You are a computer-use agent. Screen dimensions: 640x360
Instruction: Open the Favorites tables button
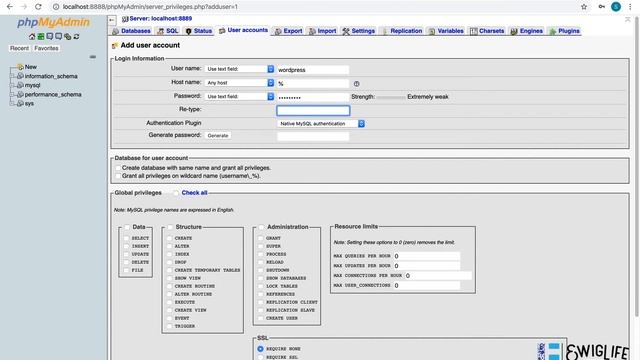(46, 48)
